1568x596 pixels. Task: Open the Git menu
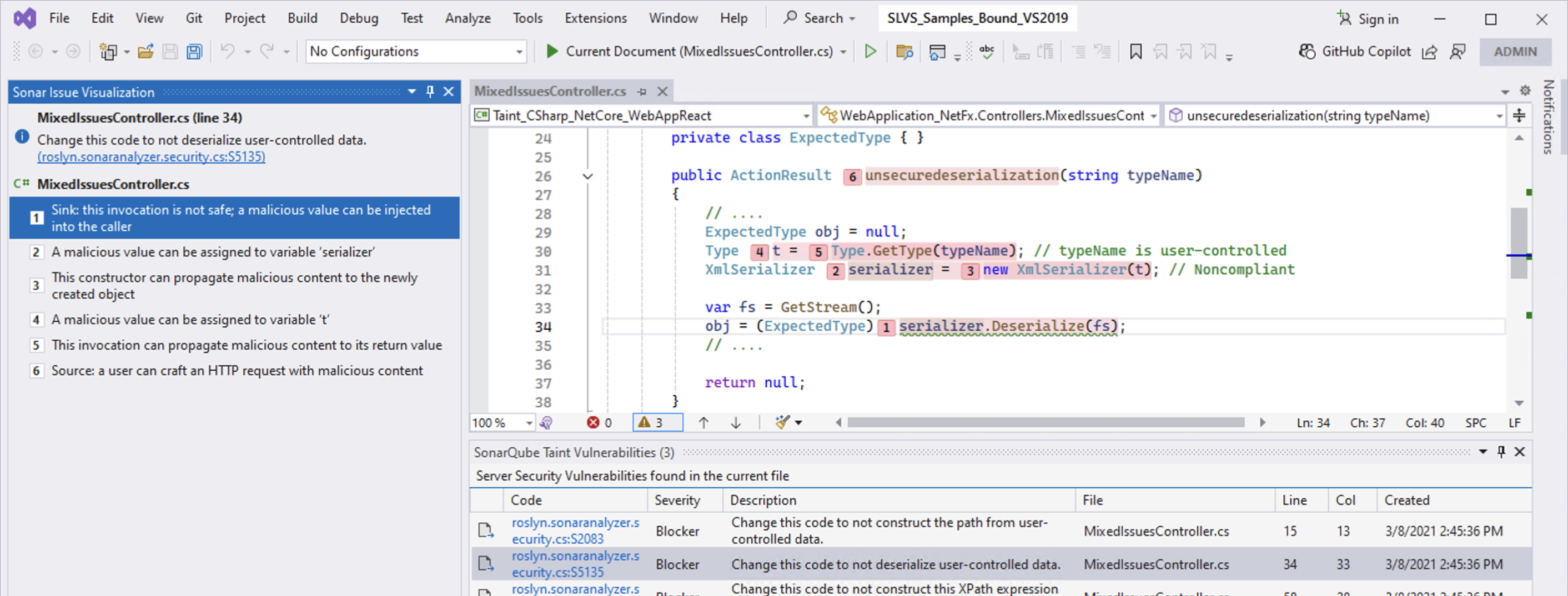pyautogui.click(x=194, y=18)
